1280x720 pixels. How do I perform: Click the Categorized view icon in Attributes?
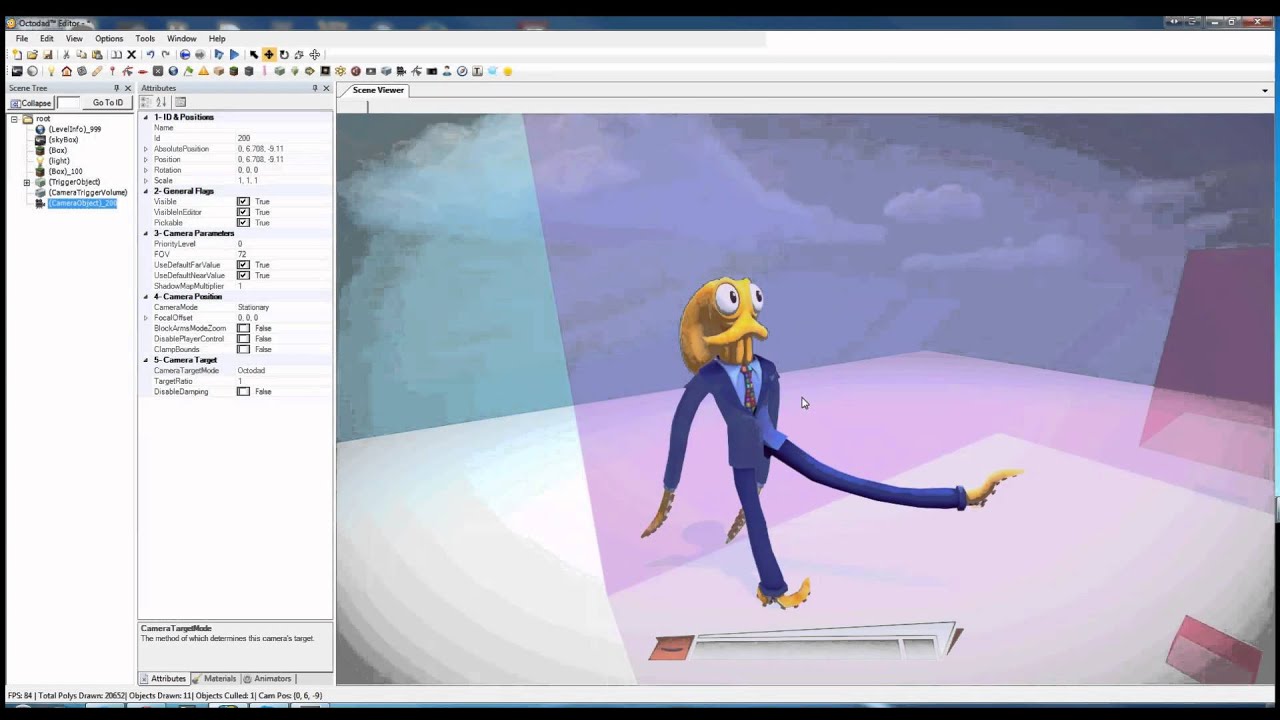(146, 102)
